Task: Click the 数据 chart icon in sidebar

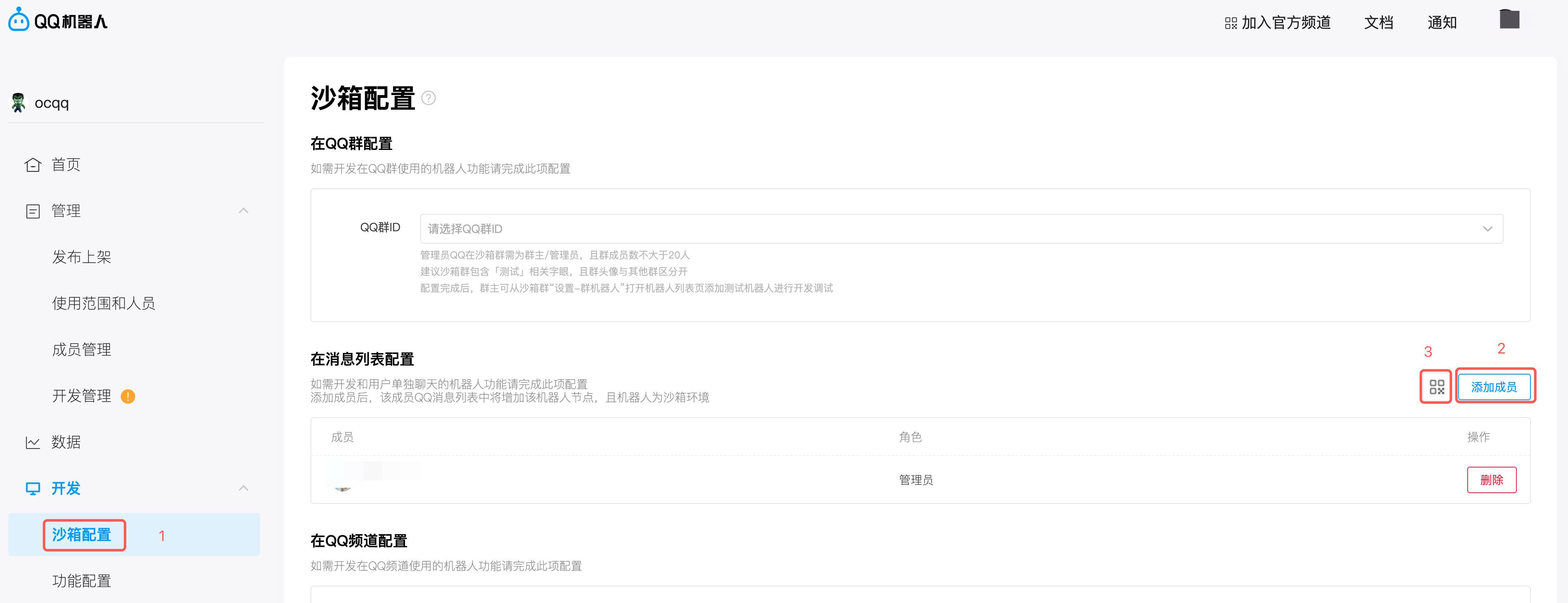Action: [x=33, y=442]
